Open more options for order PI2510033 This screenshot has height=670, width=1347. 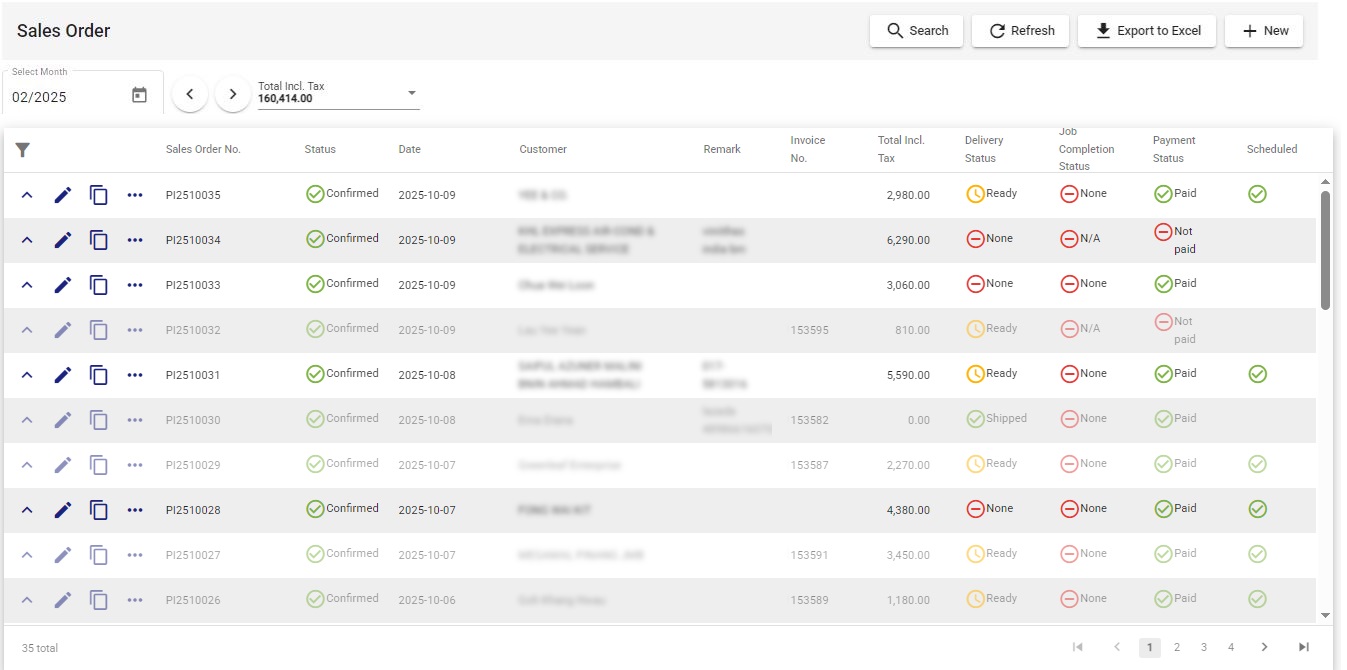coord(135,285)
